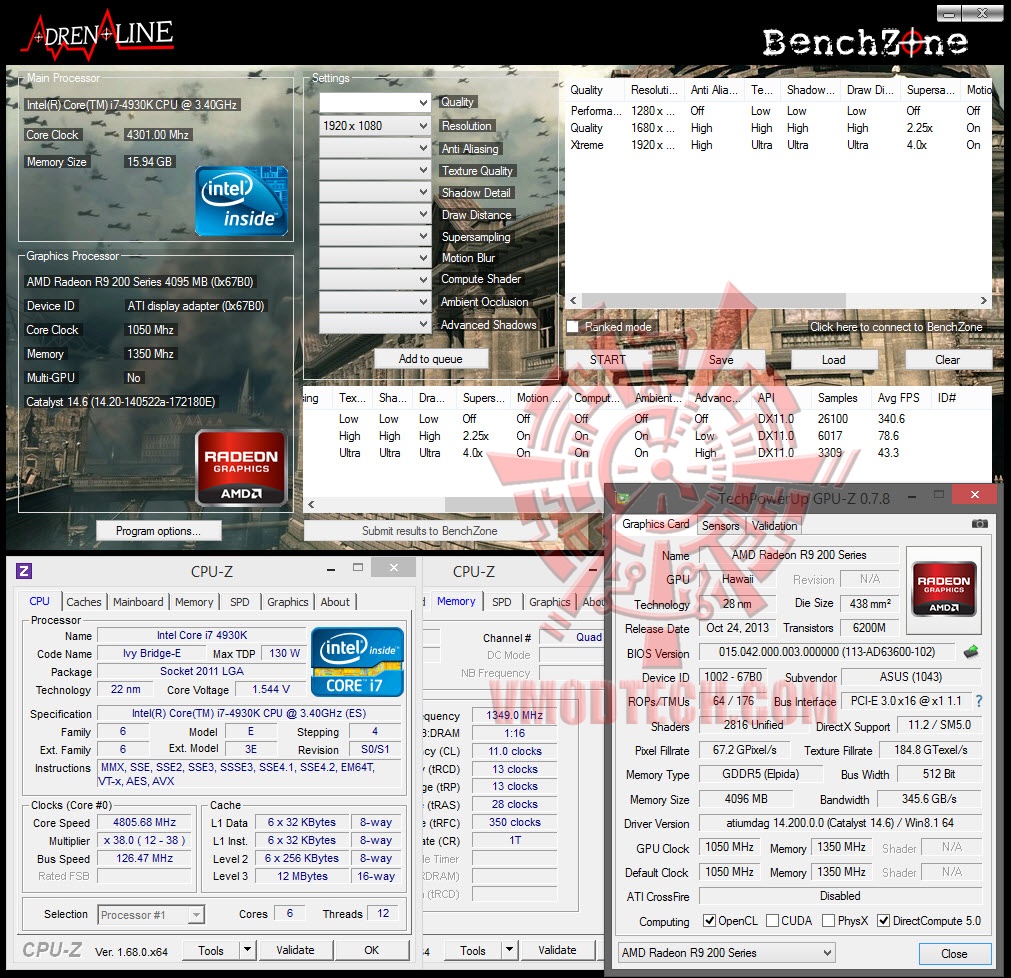Click the Save button in BenchZone
1011x978 pixels.
tap(721, 360)
